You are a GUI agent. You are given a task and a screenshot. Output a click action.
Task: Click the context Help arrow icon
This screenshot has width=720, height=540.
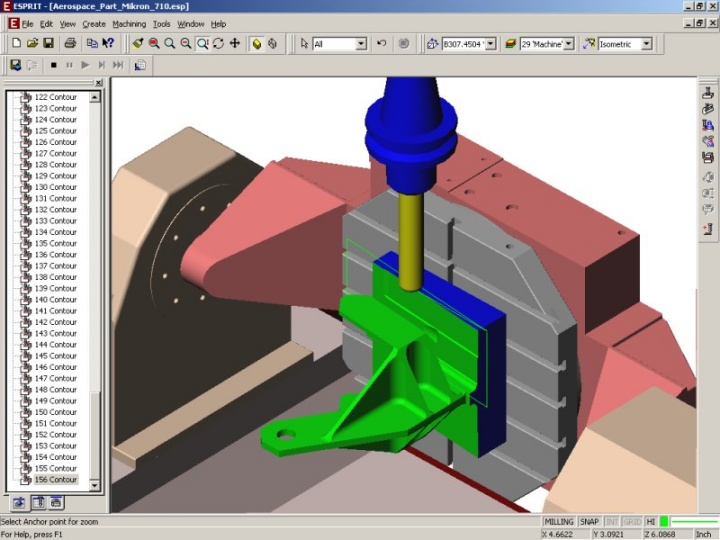tap(108, 44)
